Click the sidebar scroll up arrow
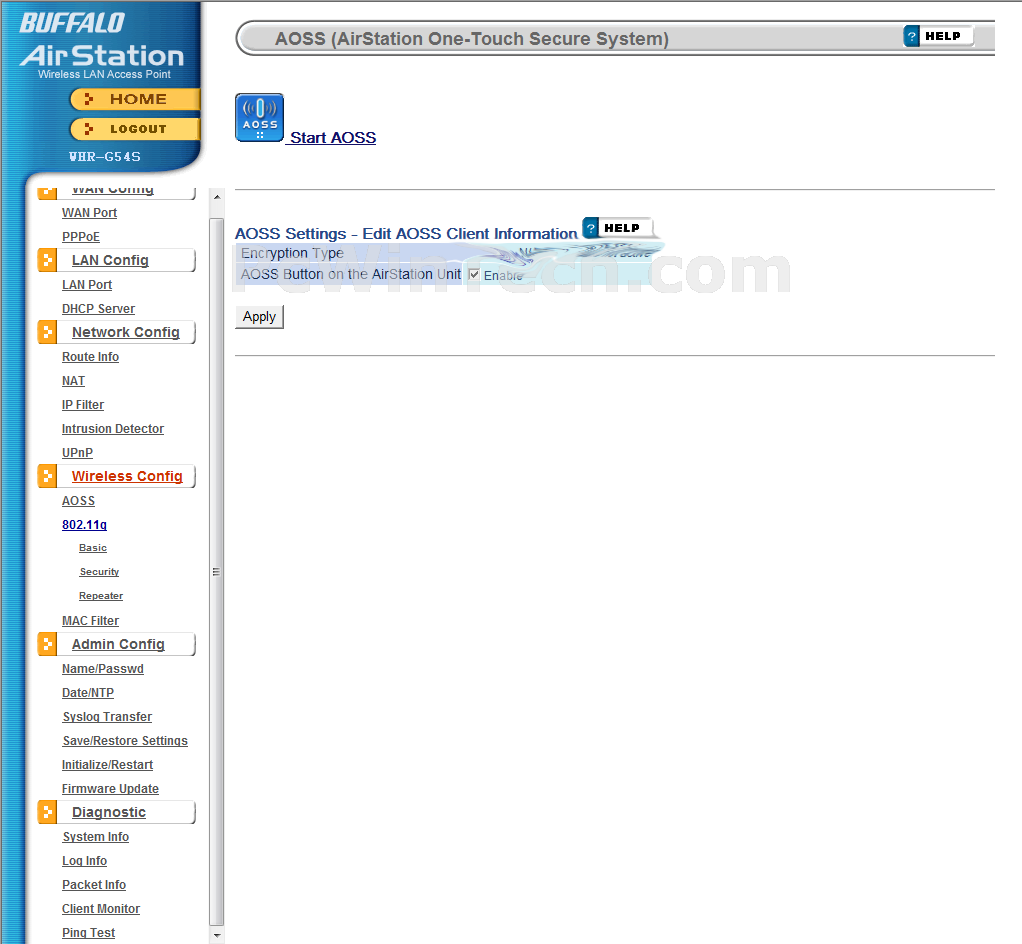 pyautogui.click(x=217, y=196)
